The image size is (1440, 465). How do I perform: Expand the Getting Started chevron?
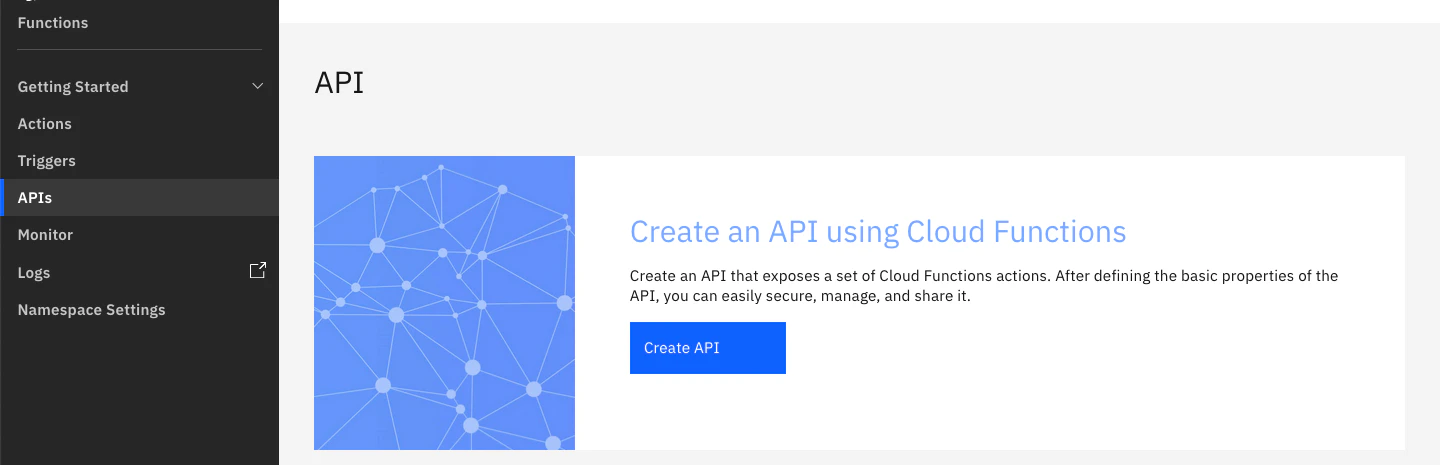click(x=257, y=86)
